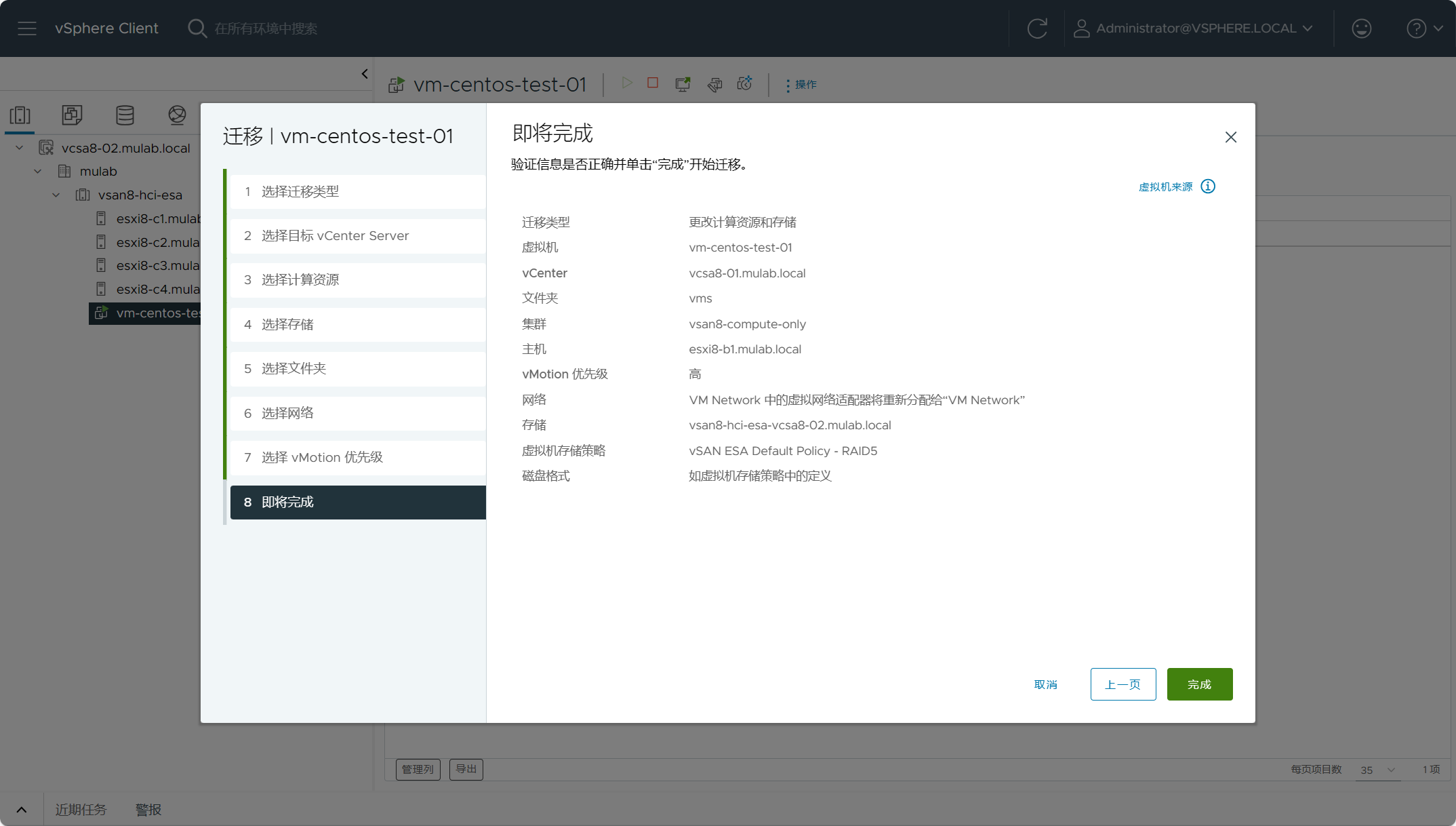Close the migrate wizard dialog

coord(1231,137)
